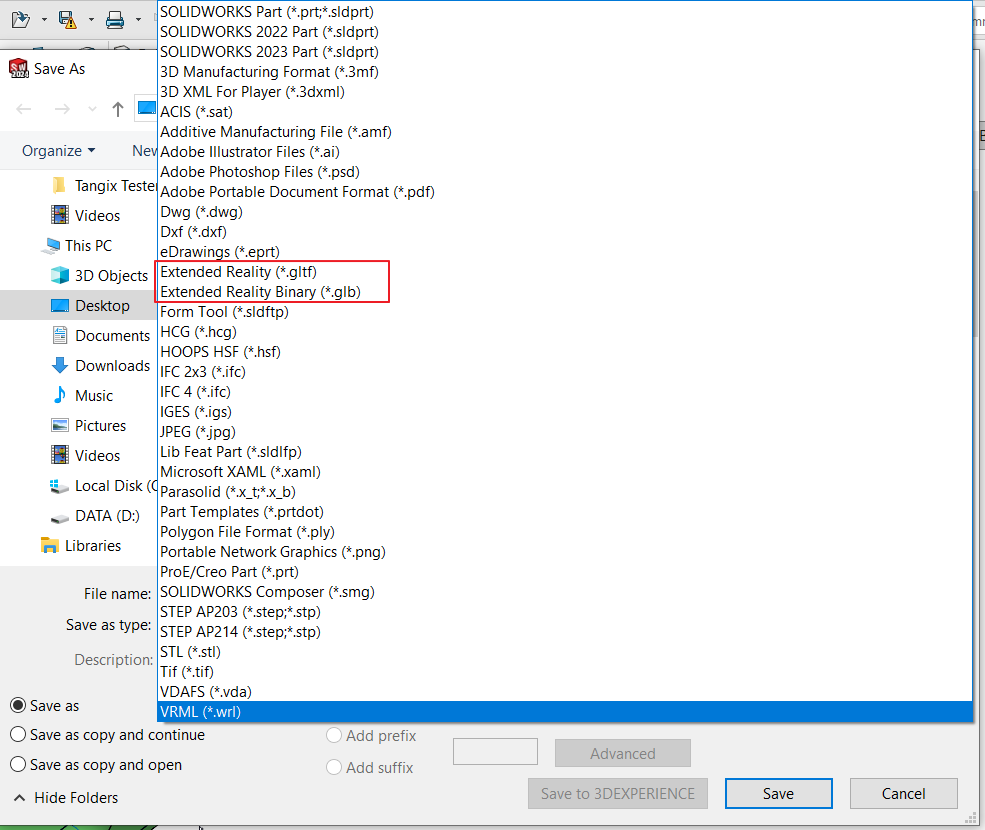This screenshot has width=985, height=830.
Task: Select STEP AP214 file type
Action: pyautogui.click(x=564, y=632)
